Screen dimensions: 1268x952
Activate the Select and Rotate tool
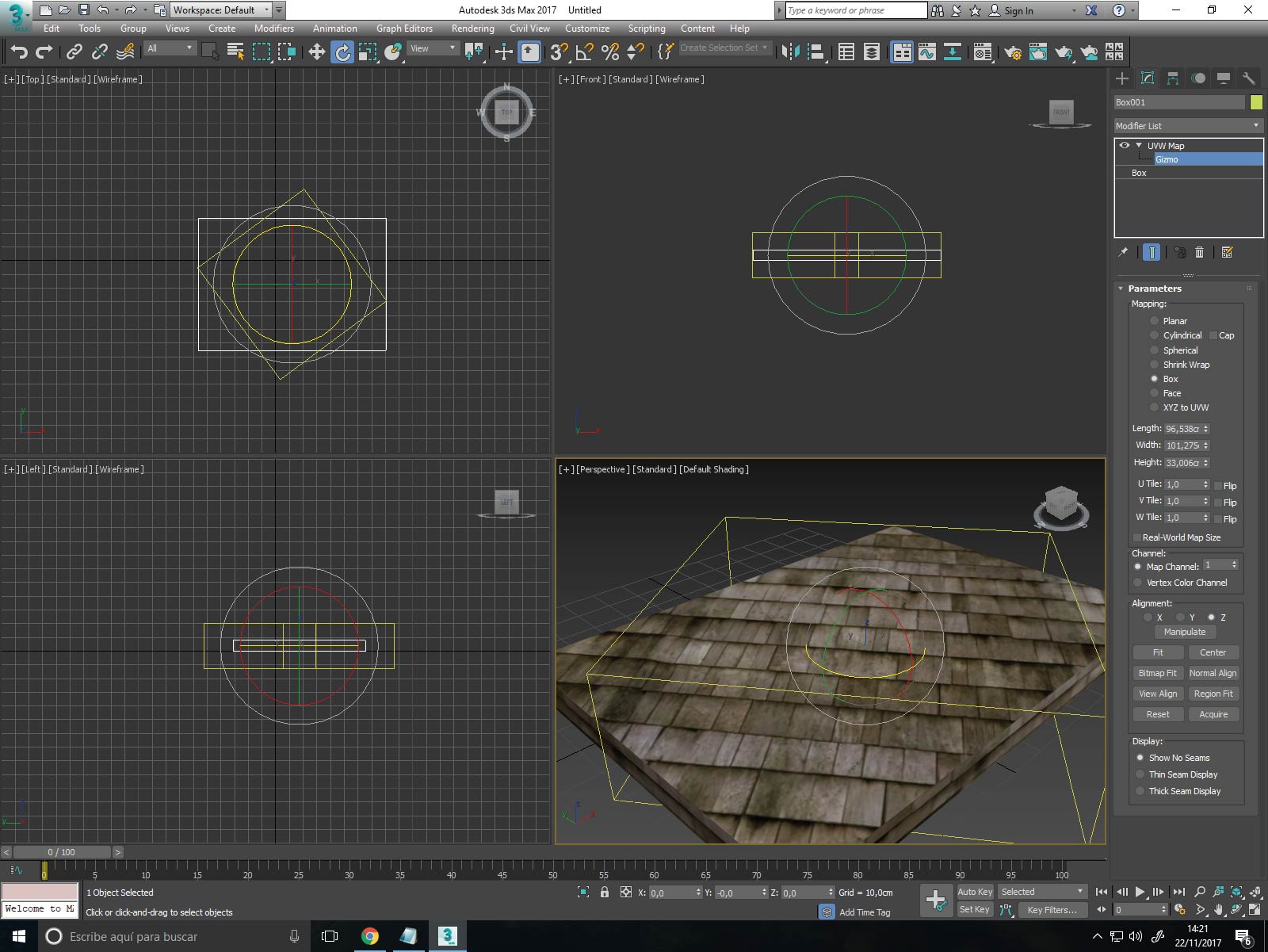342,52
